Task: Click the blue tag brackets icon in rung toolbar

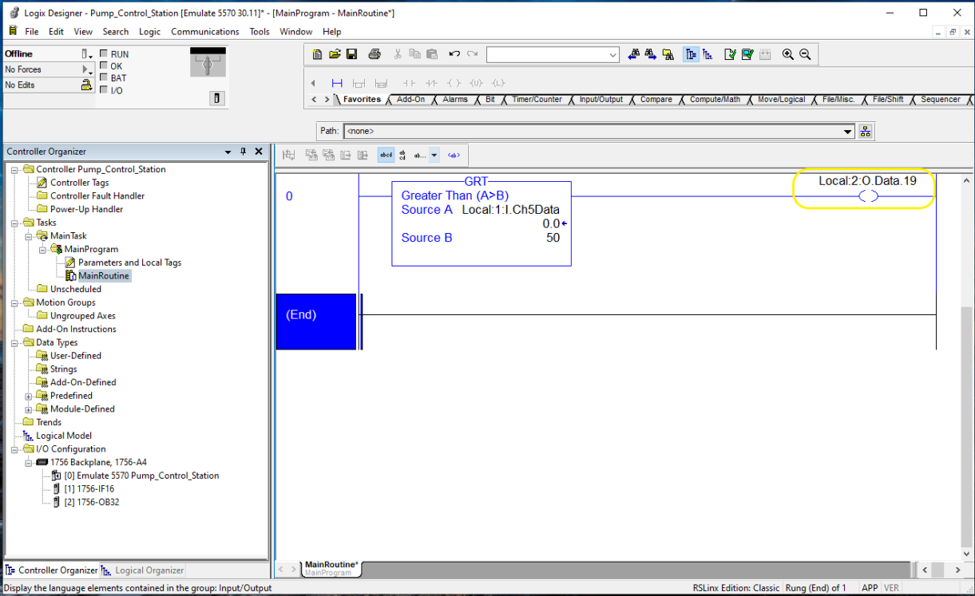Action: pyautogui.click(x=454, y=155)
